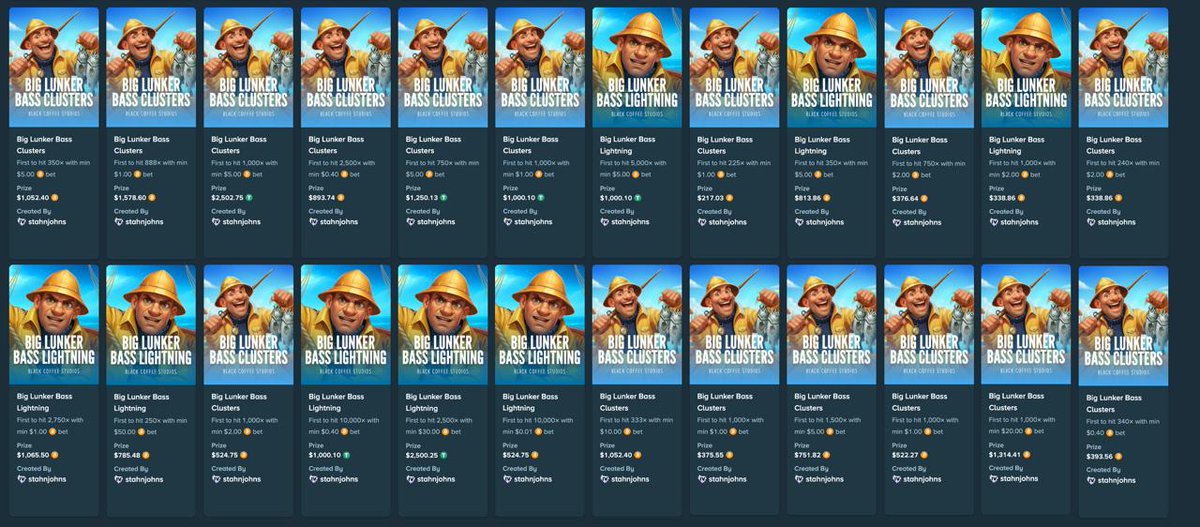Click the coin icon beside the $751.82 prize
Screen dimensions: 1200x527
point(826,455)
